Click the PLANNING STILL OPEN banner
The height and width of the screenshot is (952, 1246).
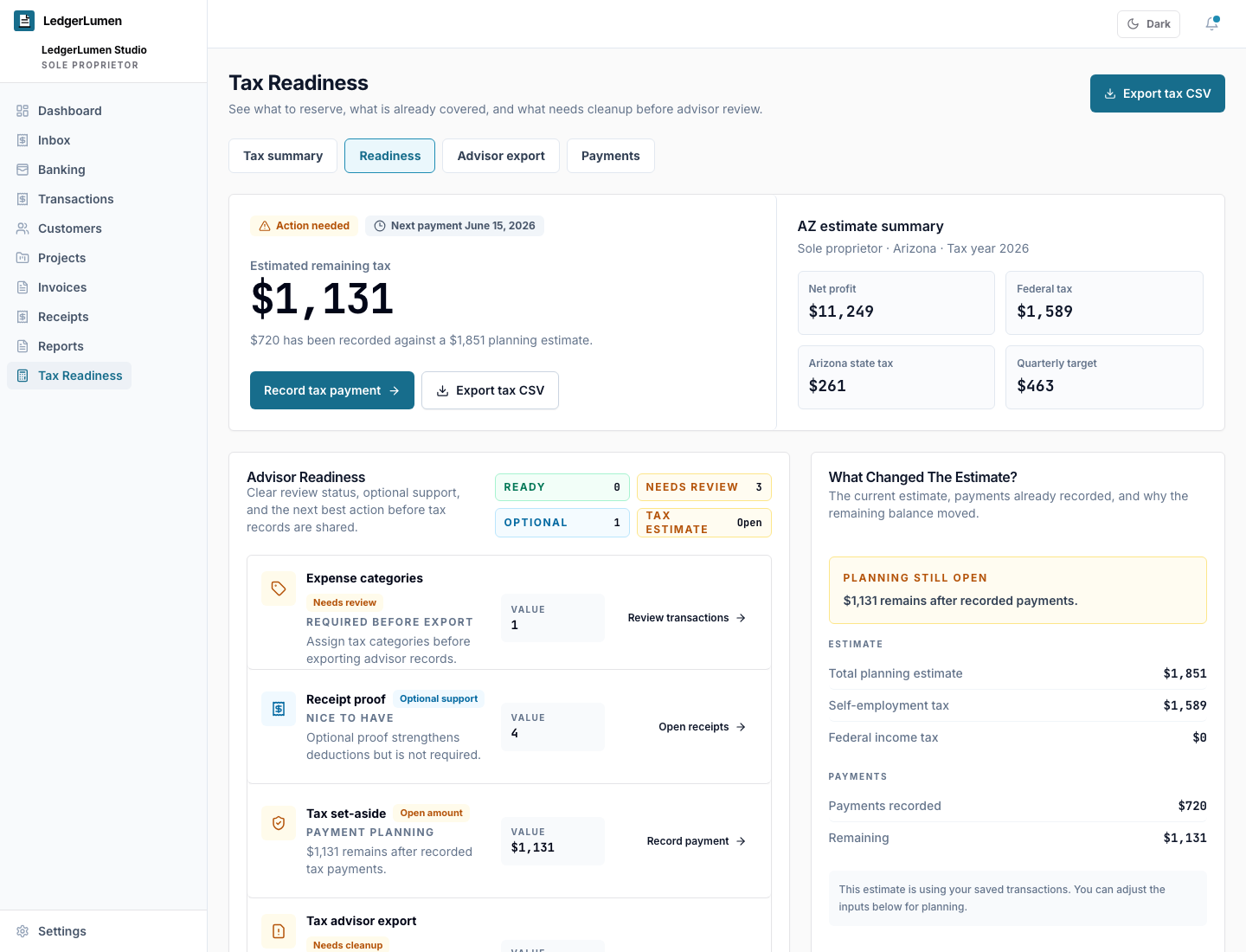click(1018, 590)
